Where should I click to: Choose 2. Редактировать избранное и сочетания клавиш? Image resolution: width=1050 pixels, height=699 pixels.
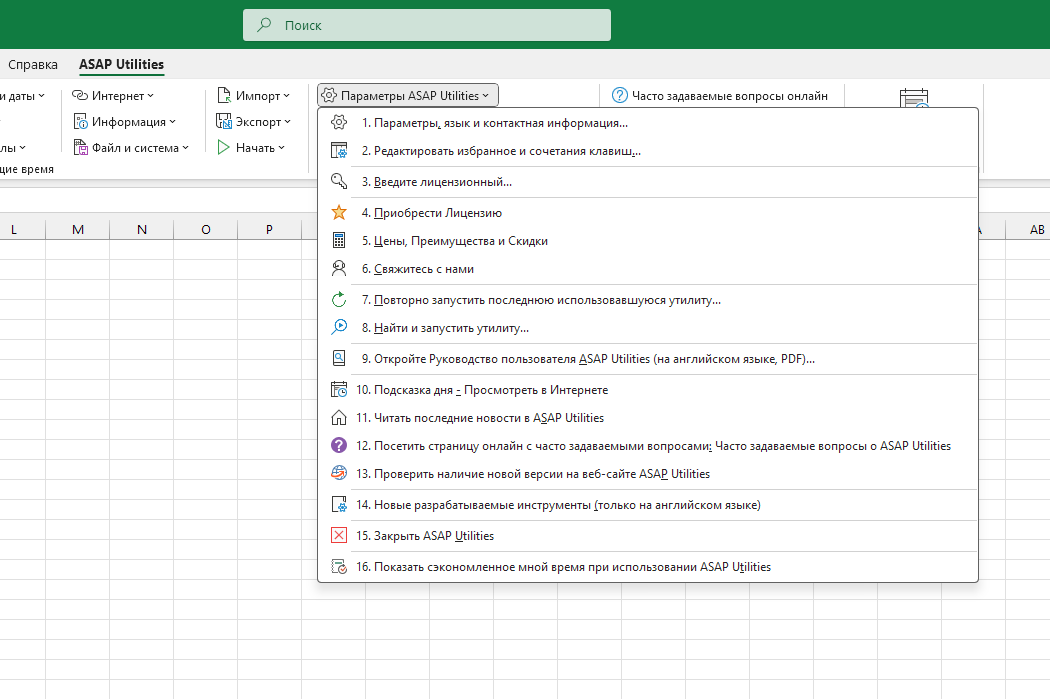[x=648, y=151]
